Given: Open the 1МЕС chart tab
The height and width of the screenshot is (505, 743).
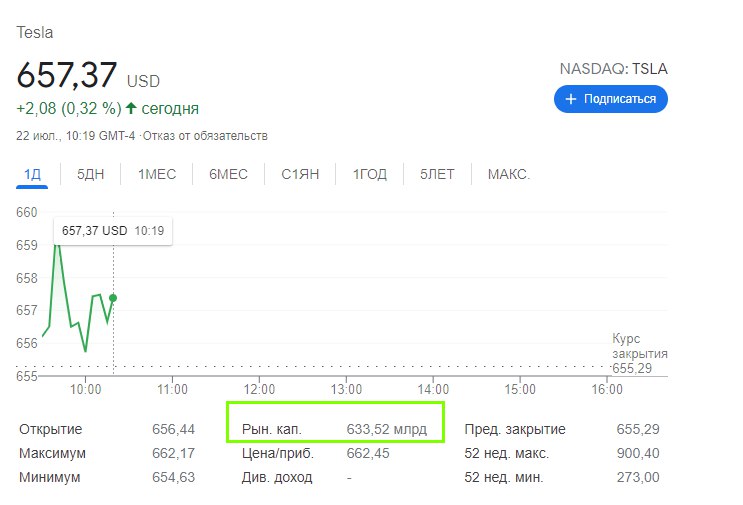Looking at the screenshot, I should point(157,174).
